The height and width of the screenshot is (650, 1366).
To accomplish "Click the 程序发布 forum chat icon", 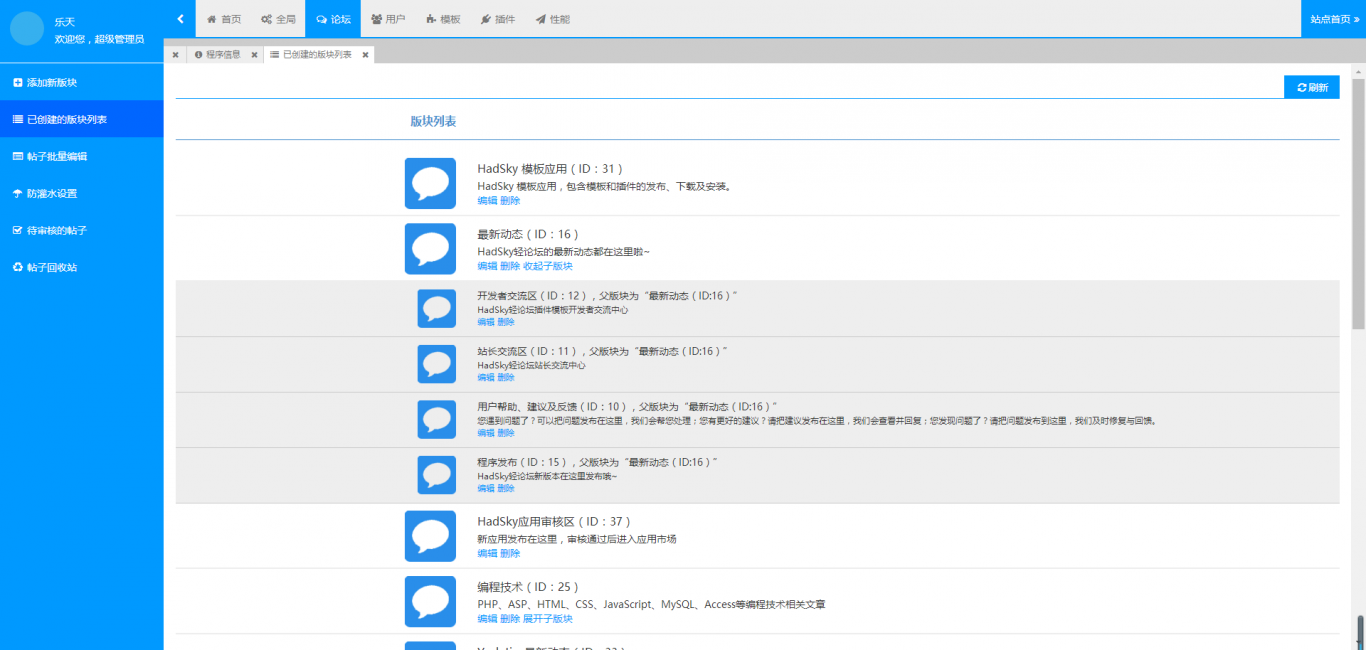I will click(437, 475).
